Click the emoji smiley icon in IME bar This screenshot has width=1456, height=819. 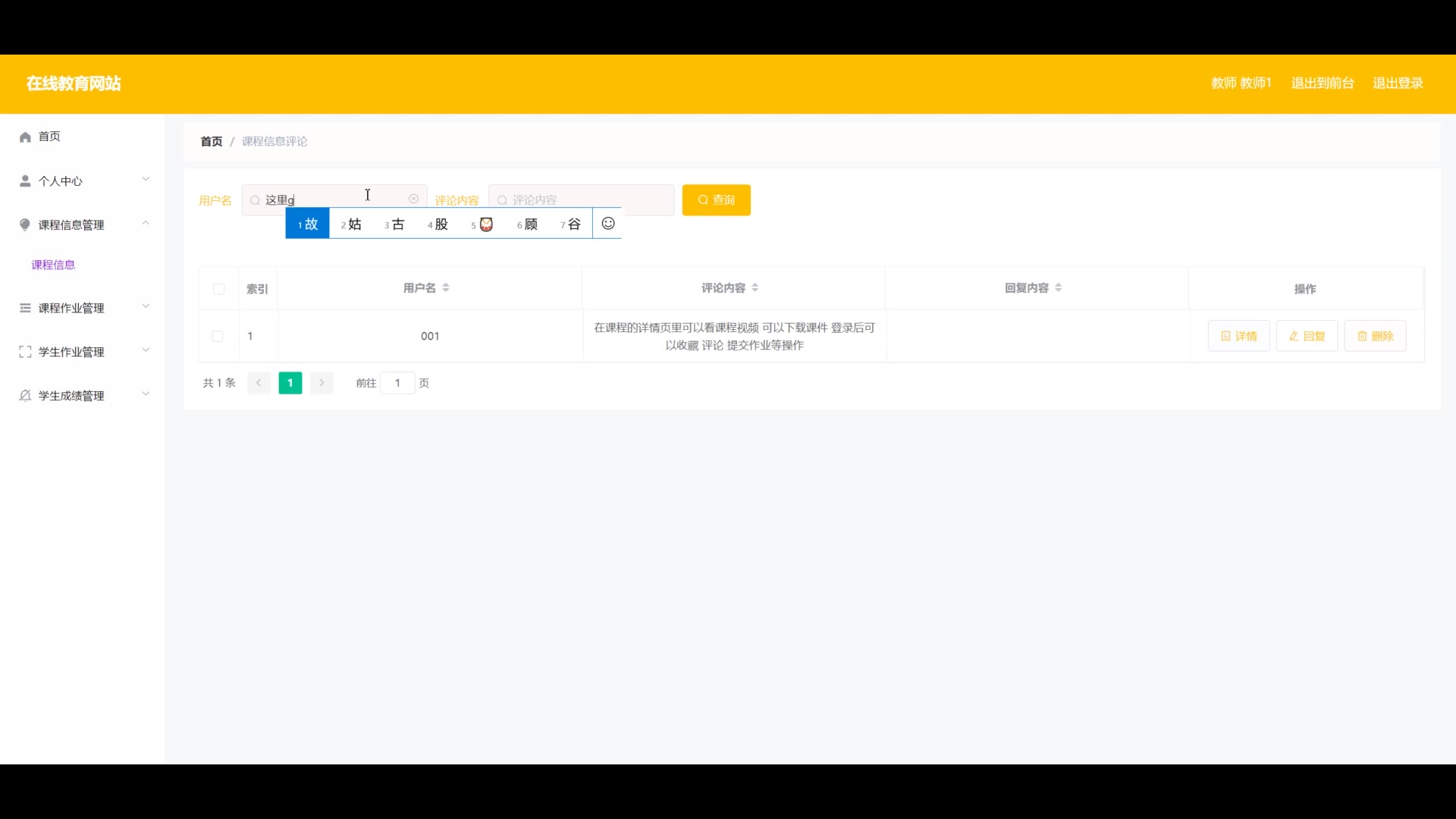(x=607, y=224)
